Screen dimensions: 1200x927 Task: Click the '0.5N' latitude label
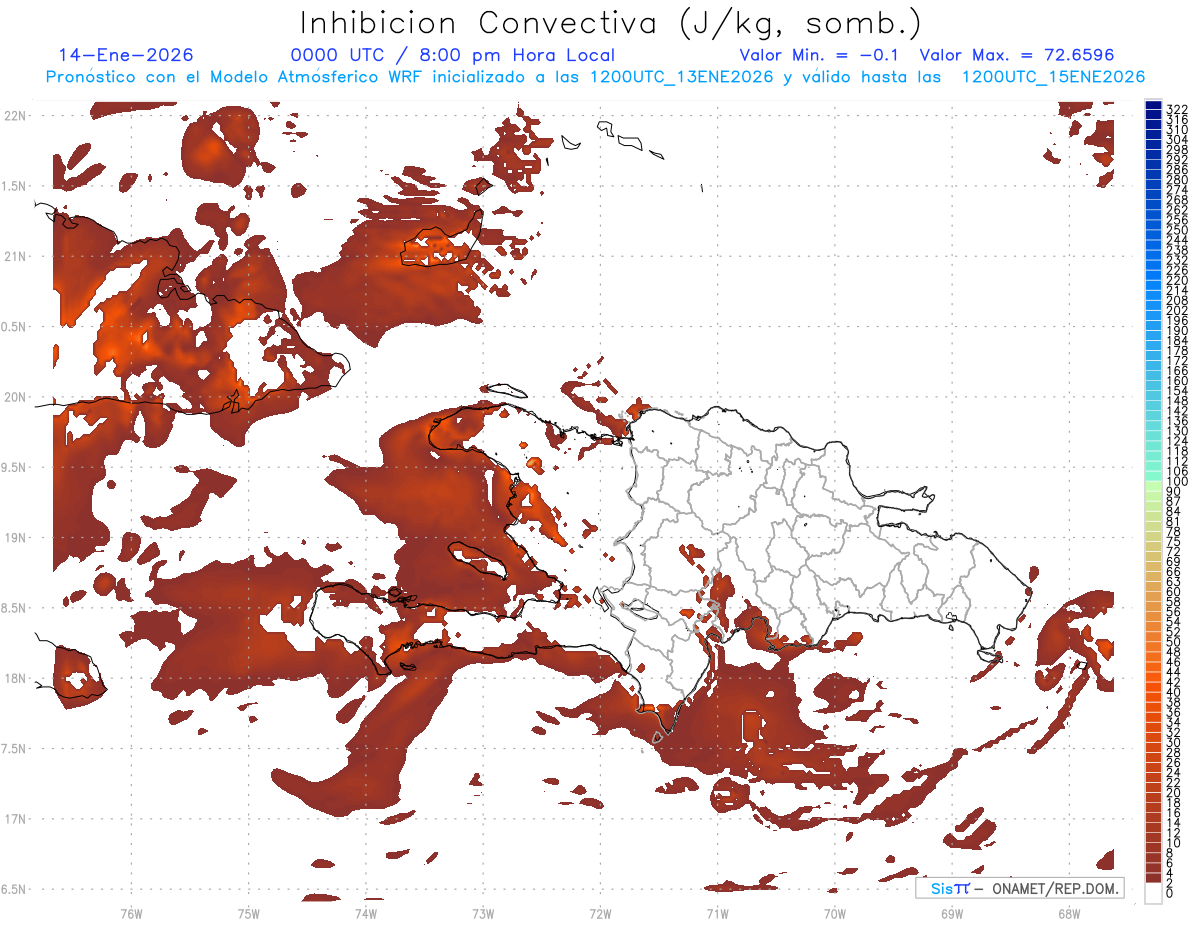click(15, 327)
